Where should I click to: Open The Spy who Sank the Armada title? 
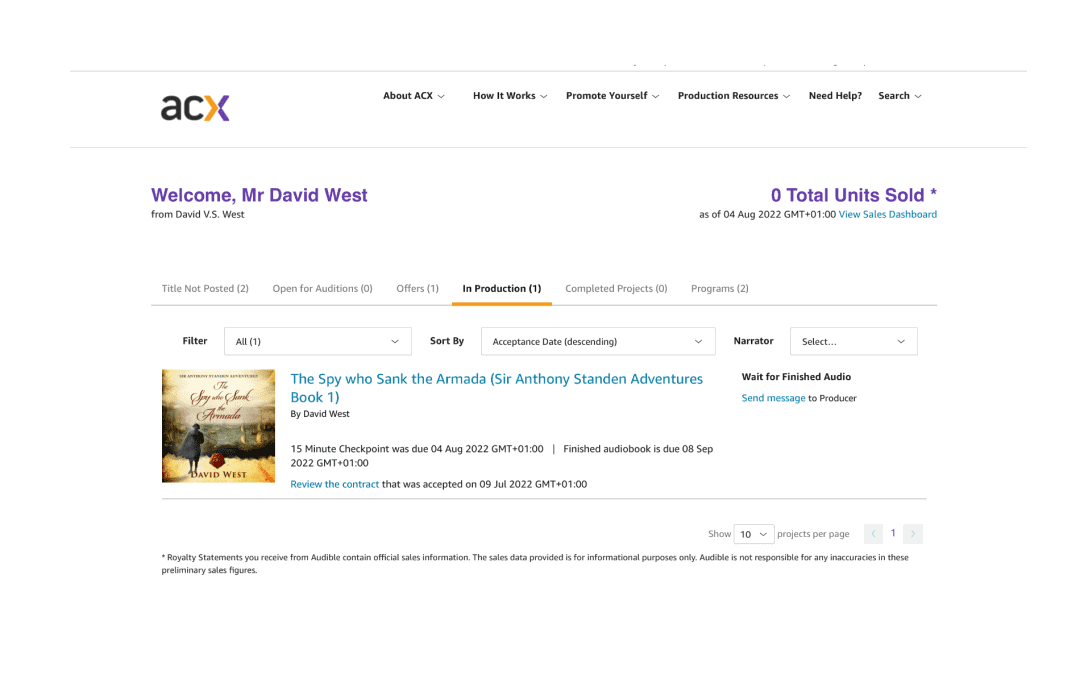click(x=497, y=388)
